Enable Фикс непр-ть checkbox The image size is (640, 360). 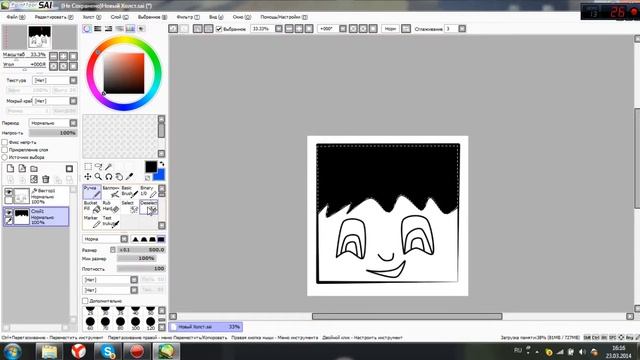(5, 142)
